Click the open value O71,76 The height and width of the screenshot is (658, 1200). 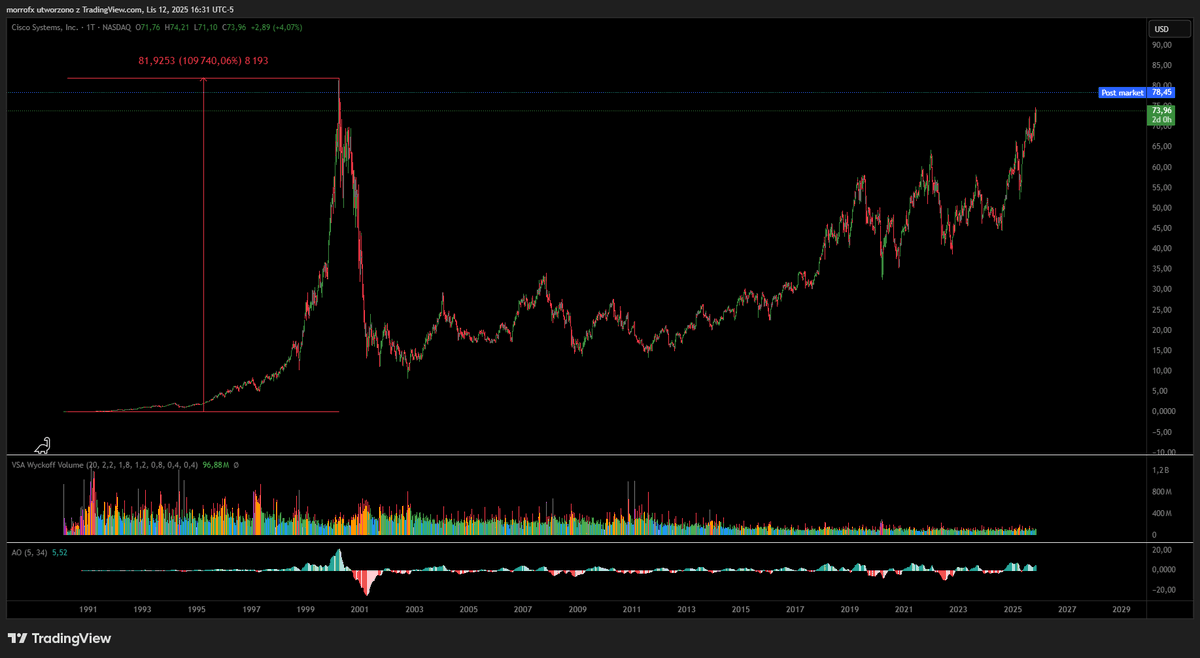[149, 27]
